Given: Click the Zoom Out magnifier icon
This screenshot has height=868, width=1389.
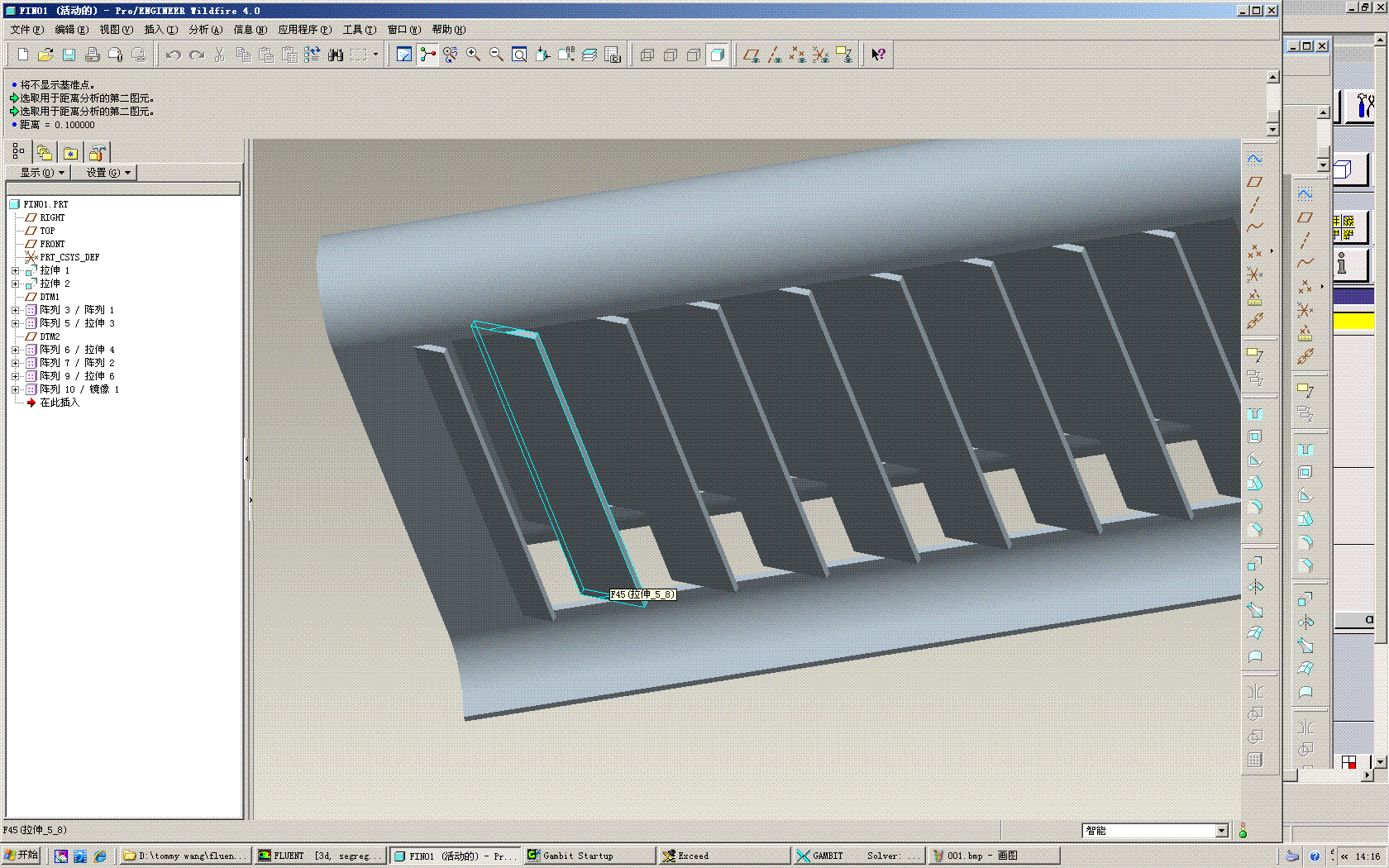Looking at the screenshot, I should 496,55.
